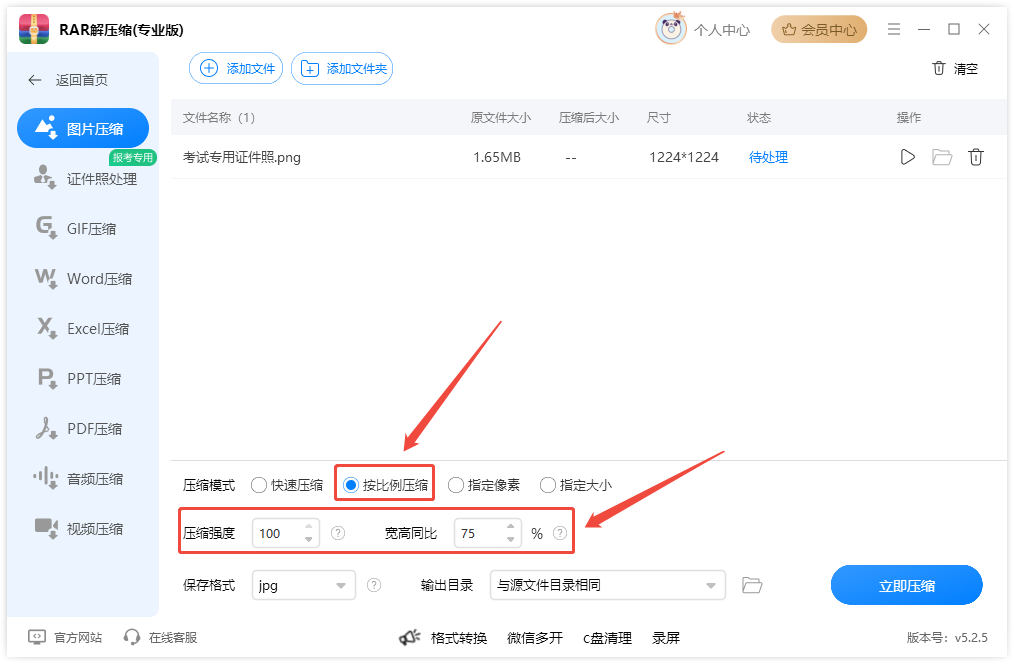Image resolution: width=1014 pixels, height=664 pixels.
Task: Open Excel压缩 in the sidebar
Action: [x=82, y=328]
